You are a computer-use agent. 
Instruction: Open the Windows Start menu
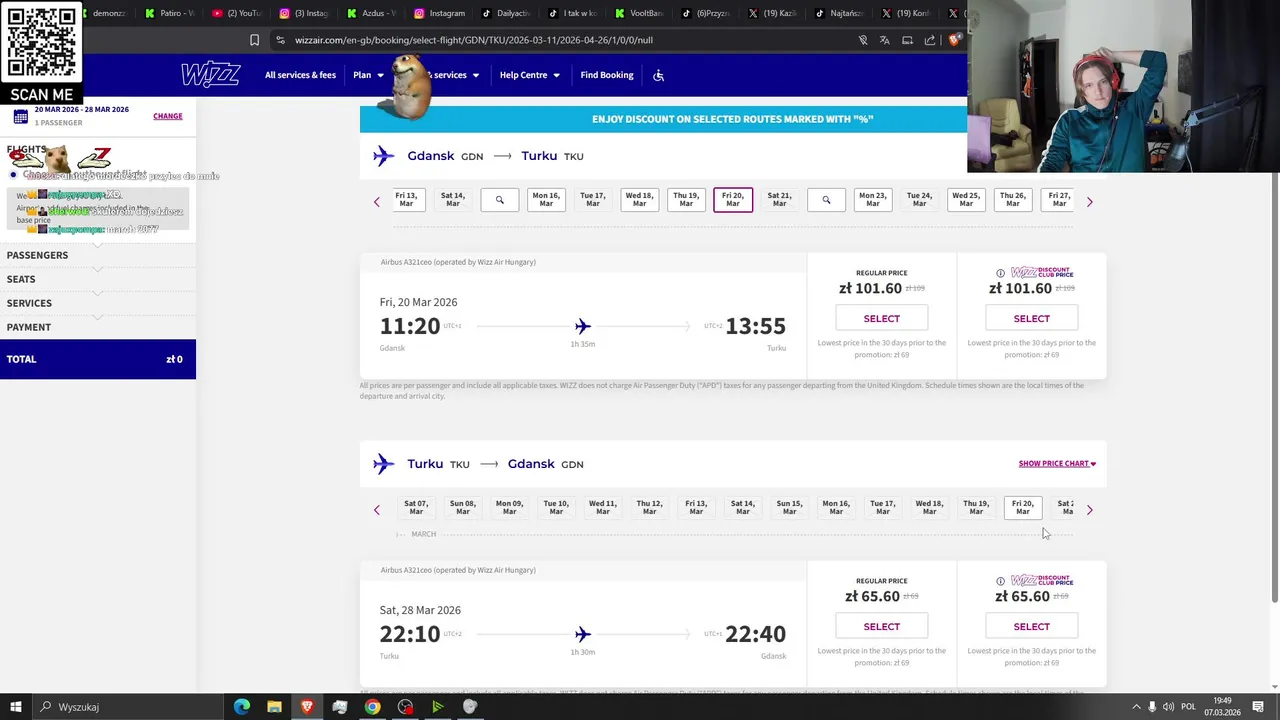(16, 707)
